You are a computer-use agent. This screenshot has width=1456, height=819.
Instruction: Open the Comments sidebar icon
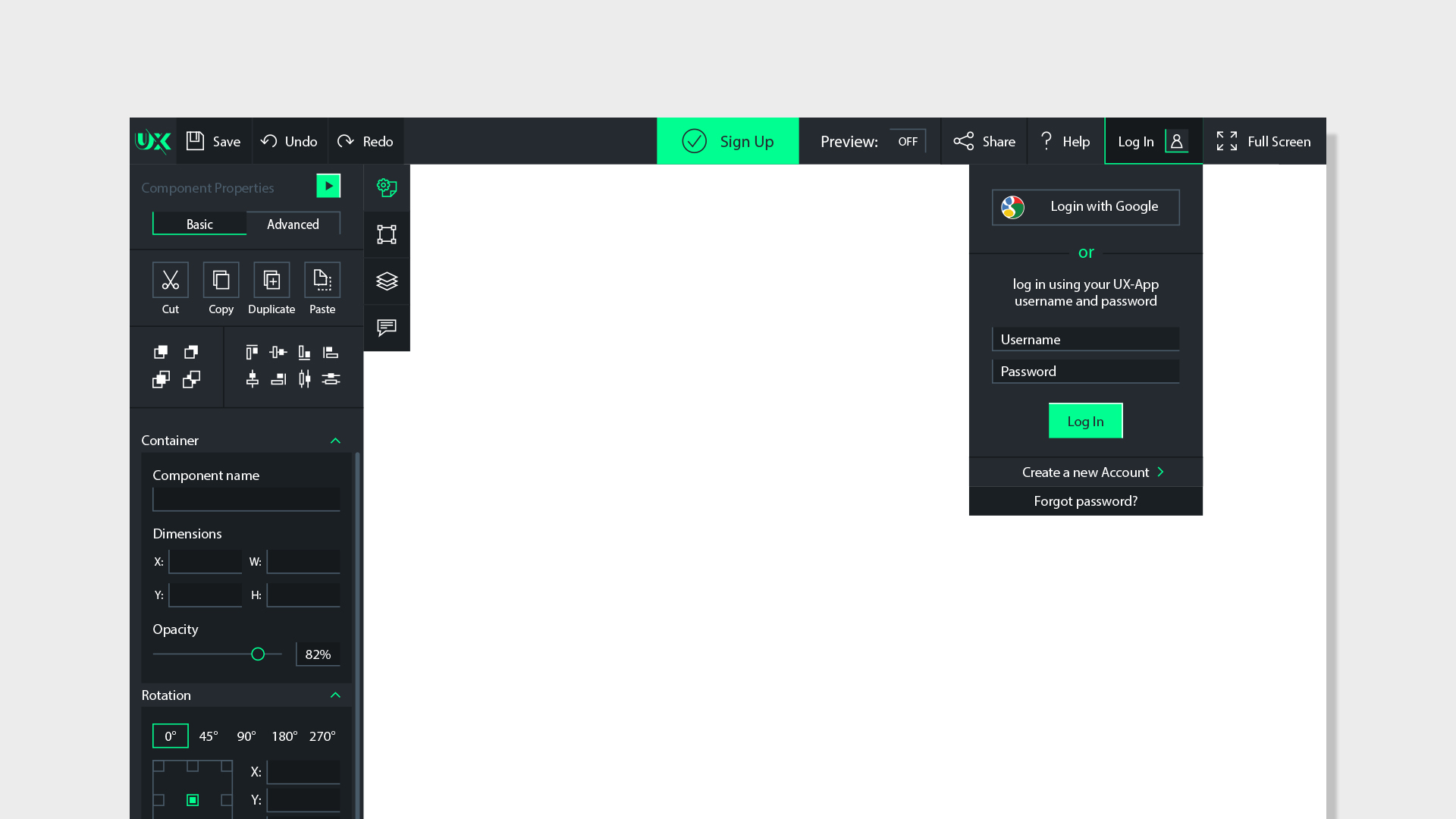point(387,328)
